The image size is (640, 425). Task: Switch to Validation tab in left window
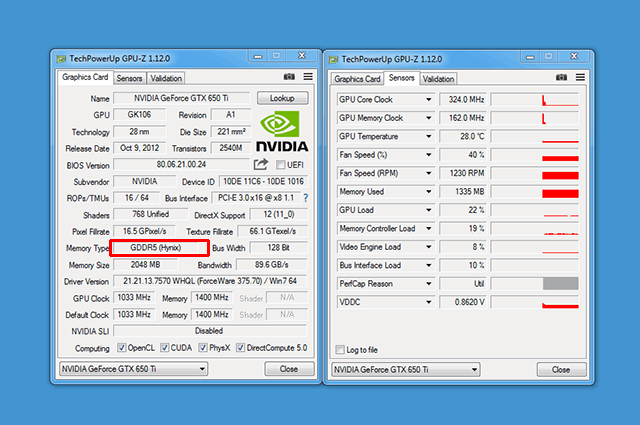click(166, 78)
